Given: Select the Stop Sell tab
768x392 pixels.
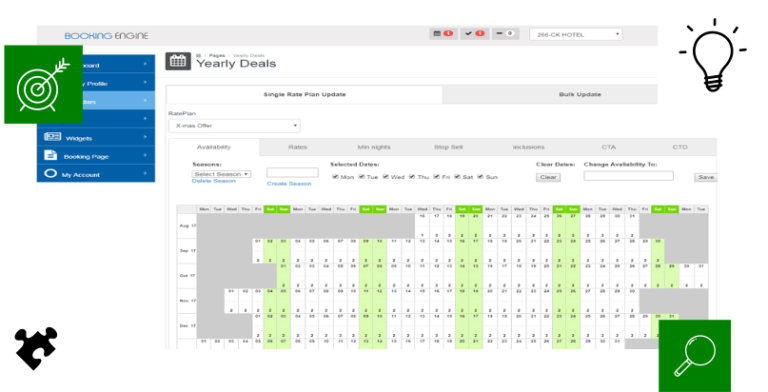Looking at the screenshot, I should 448,147.
